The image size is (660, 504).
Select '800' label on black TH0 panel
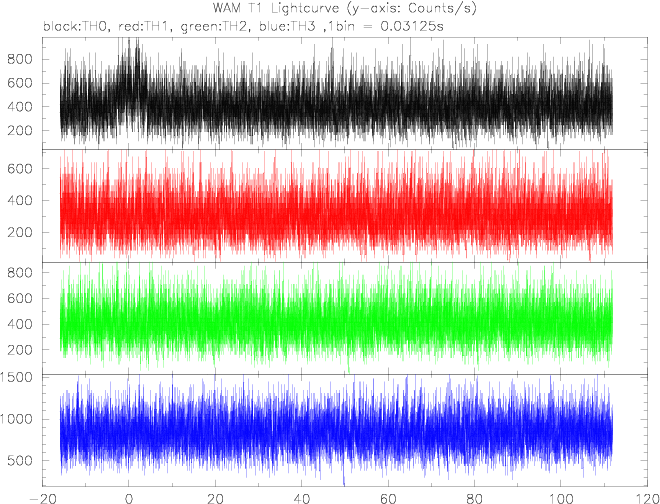tap(21, 59)
